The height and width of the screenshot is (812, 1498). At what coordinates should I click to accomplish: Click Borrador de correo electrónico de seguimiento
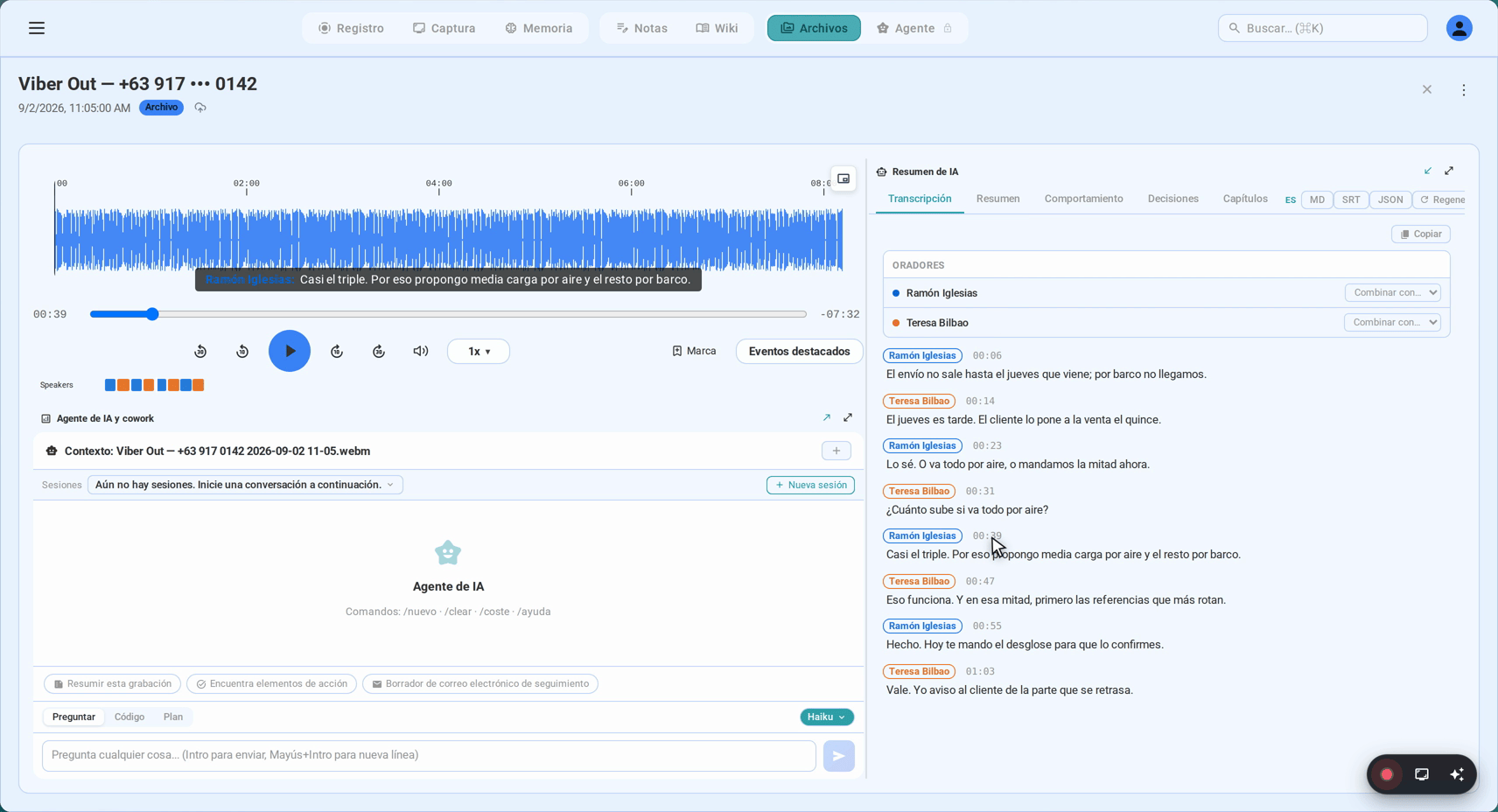(x=480, y=683)
